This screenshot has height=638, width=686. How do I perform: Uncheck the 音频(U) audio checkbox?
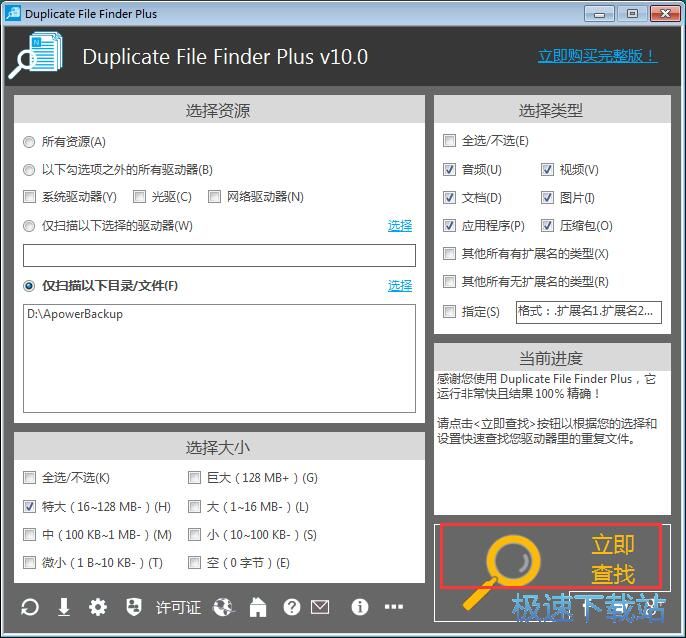(x=450, y=170)
